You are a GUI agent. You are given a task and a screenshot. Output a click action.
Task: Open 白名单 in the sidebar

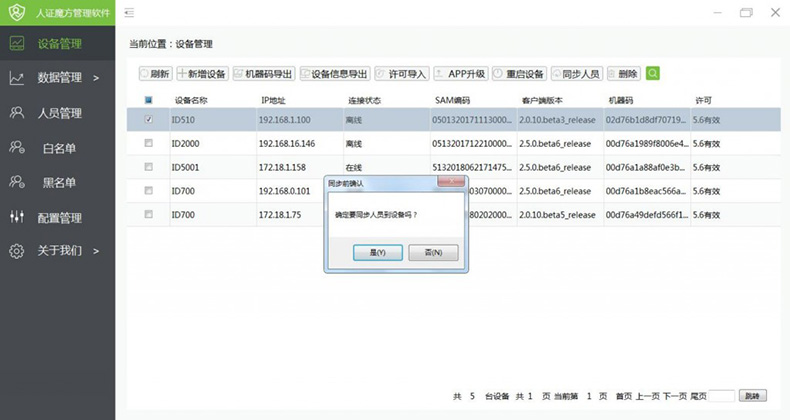click(x=59, y=148)
